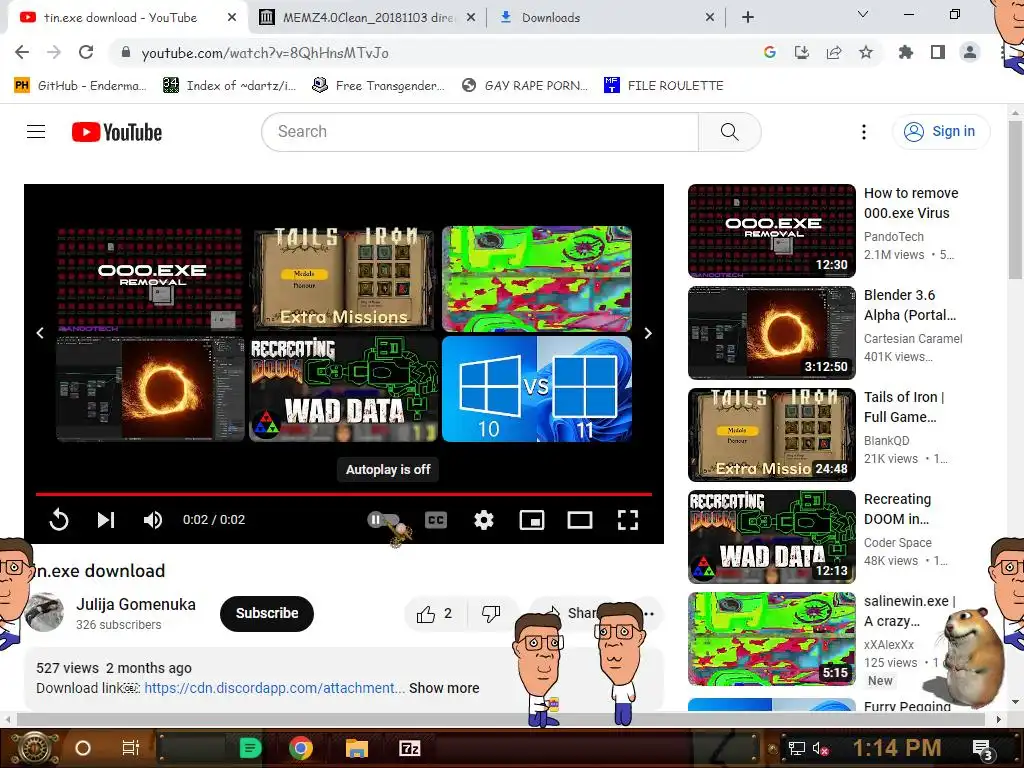Open the Chrome profile avatar
This screenshot has width=1024, height=768.
coord(970,52)
